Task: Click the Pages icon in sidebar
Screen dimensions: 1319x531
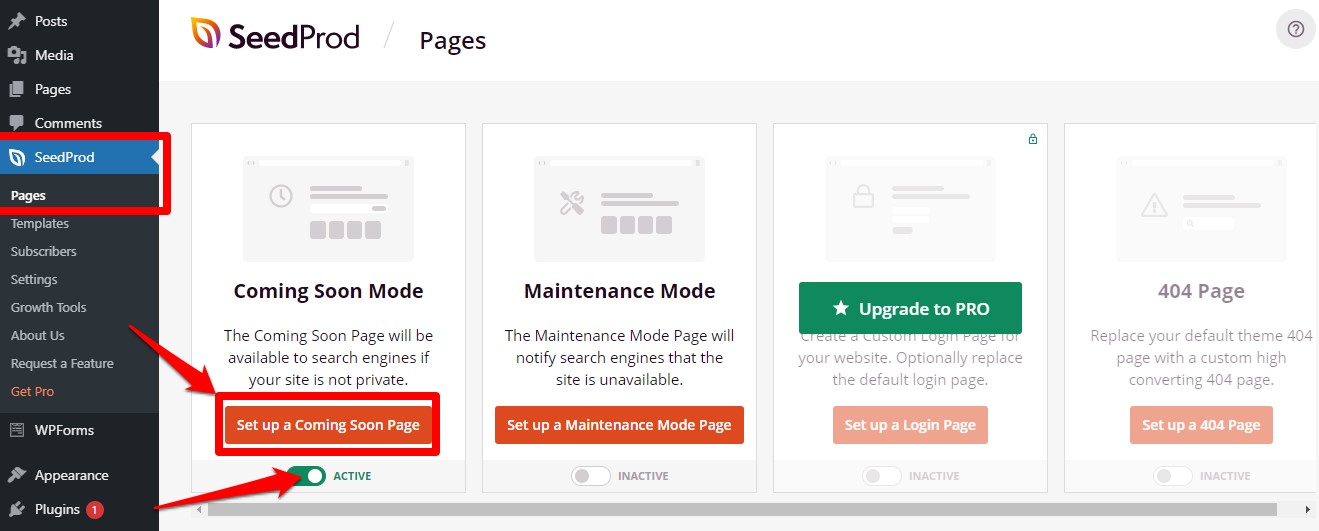Action: [x=17, y=89]
